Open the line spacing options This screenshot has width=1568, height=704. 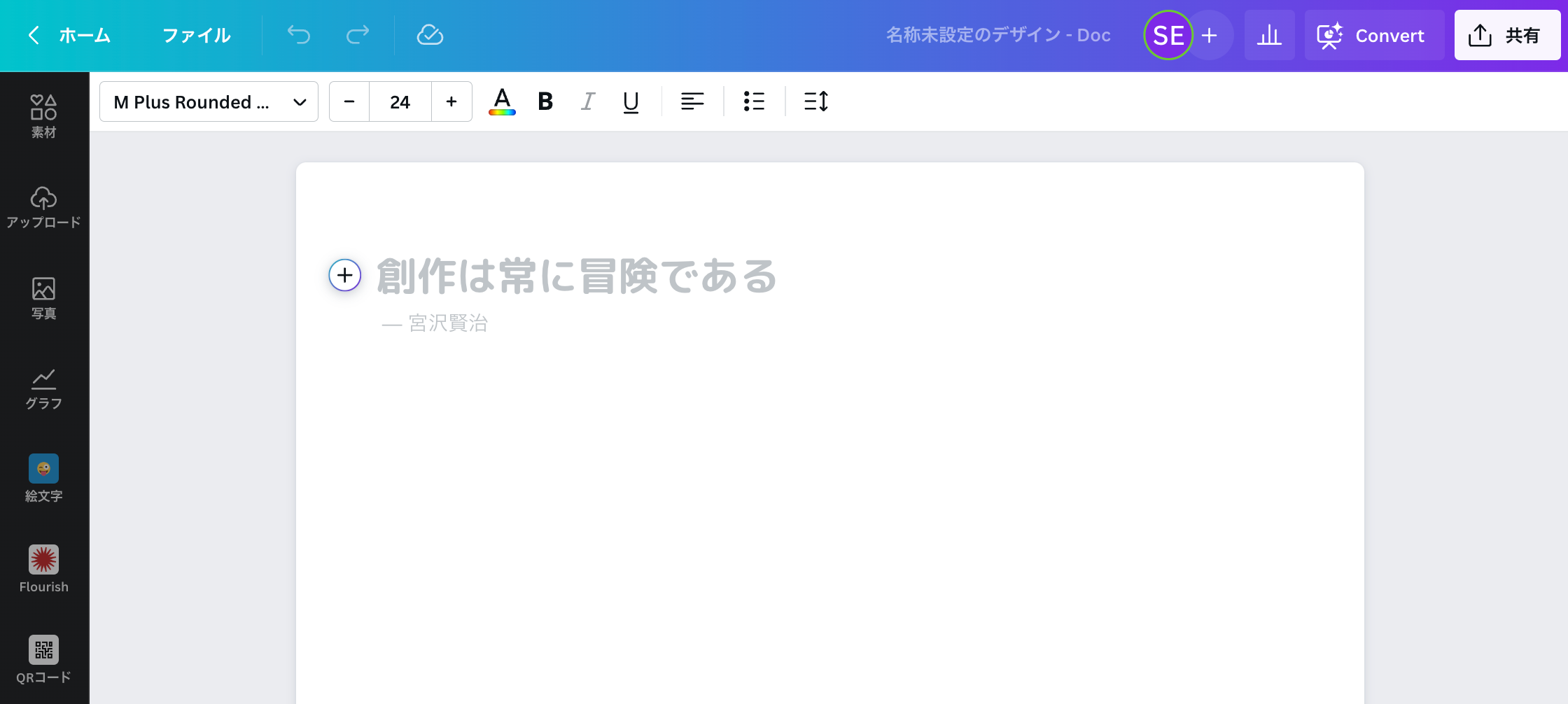coord(816,101)
